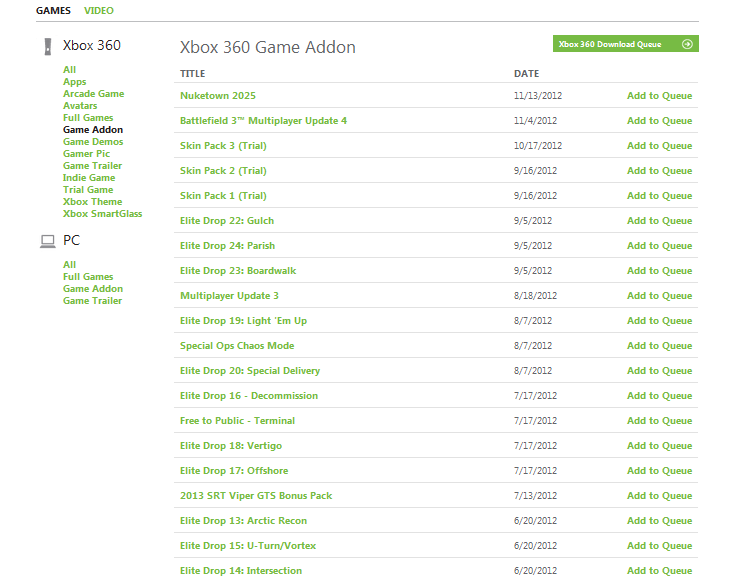Click the 11/13/2012 date cell

pyautogui.click(x=538, y=96)
